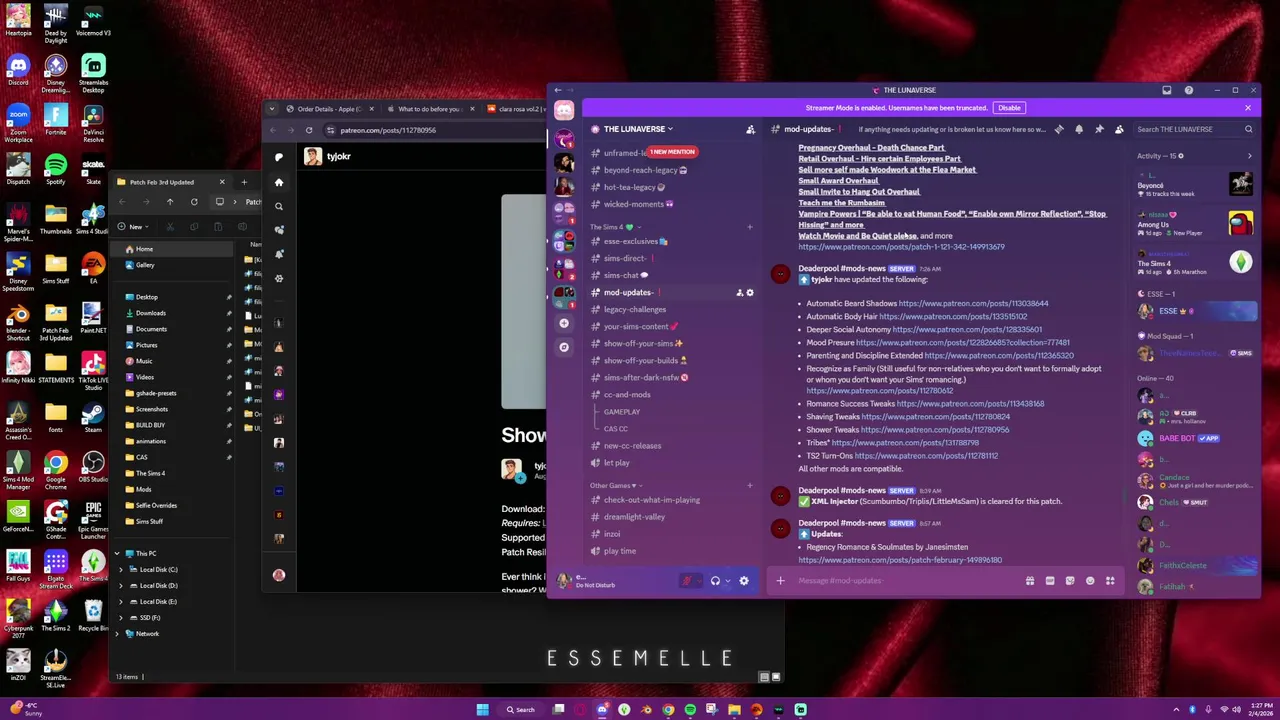The height and width of the screenshot is (720, 1280).
Task: Expand the Activity panel arrow
Action: 1249,156
